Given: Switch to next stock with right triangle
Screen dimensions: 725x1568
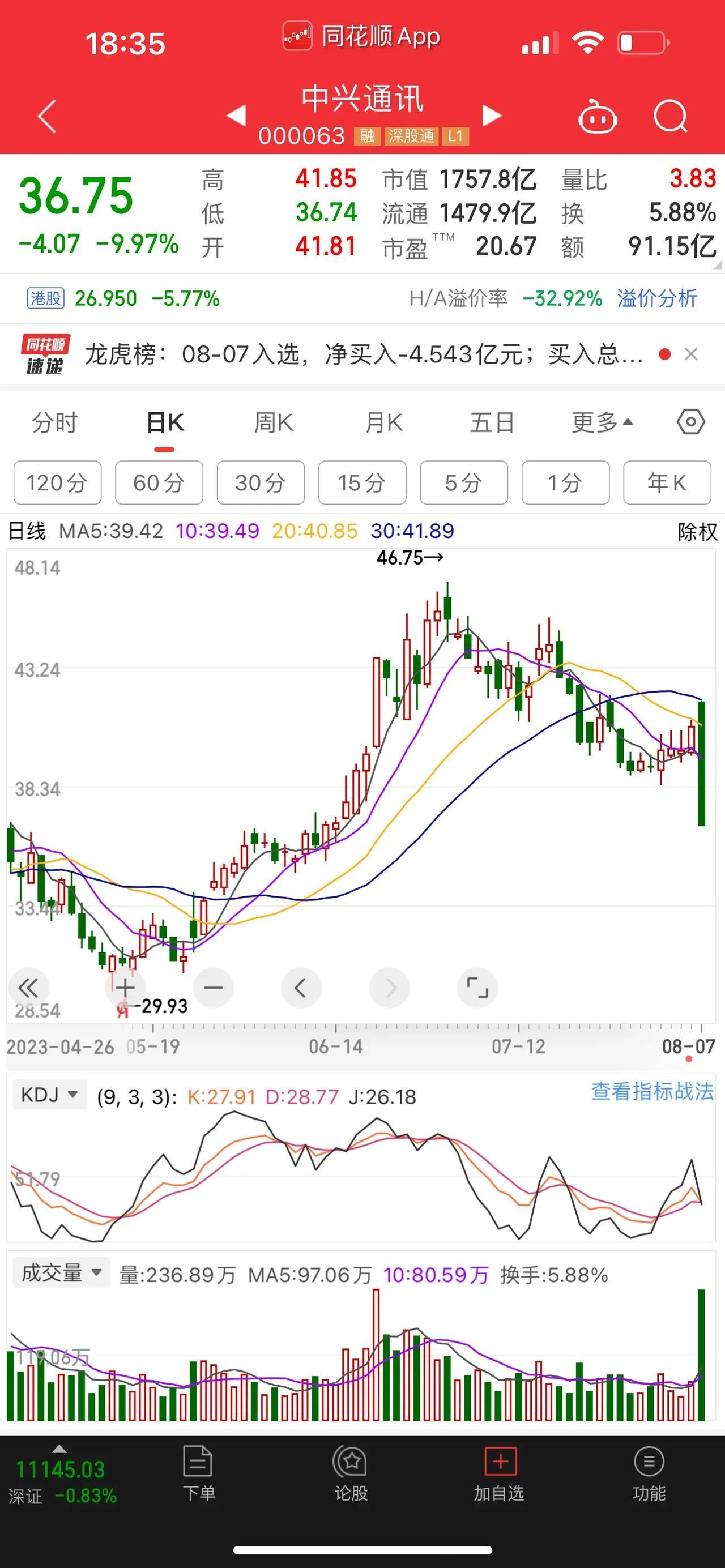Looking at the screenshot, I should pyautogui.click(x=492, y=115).
